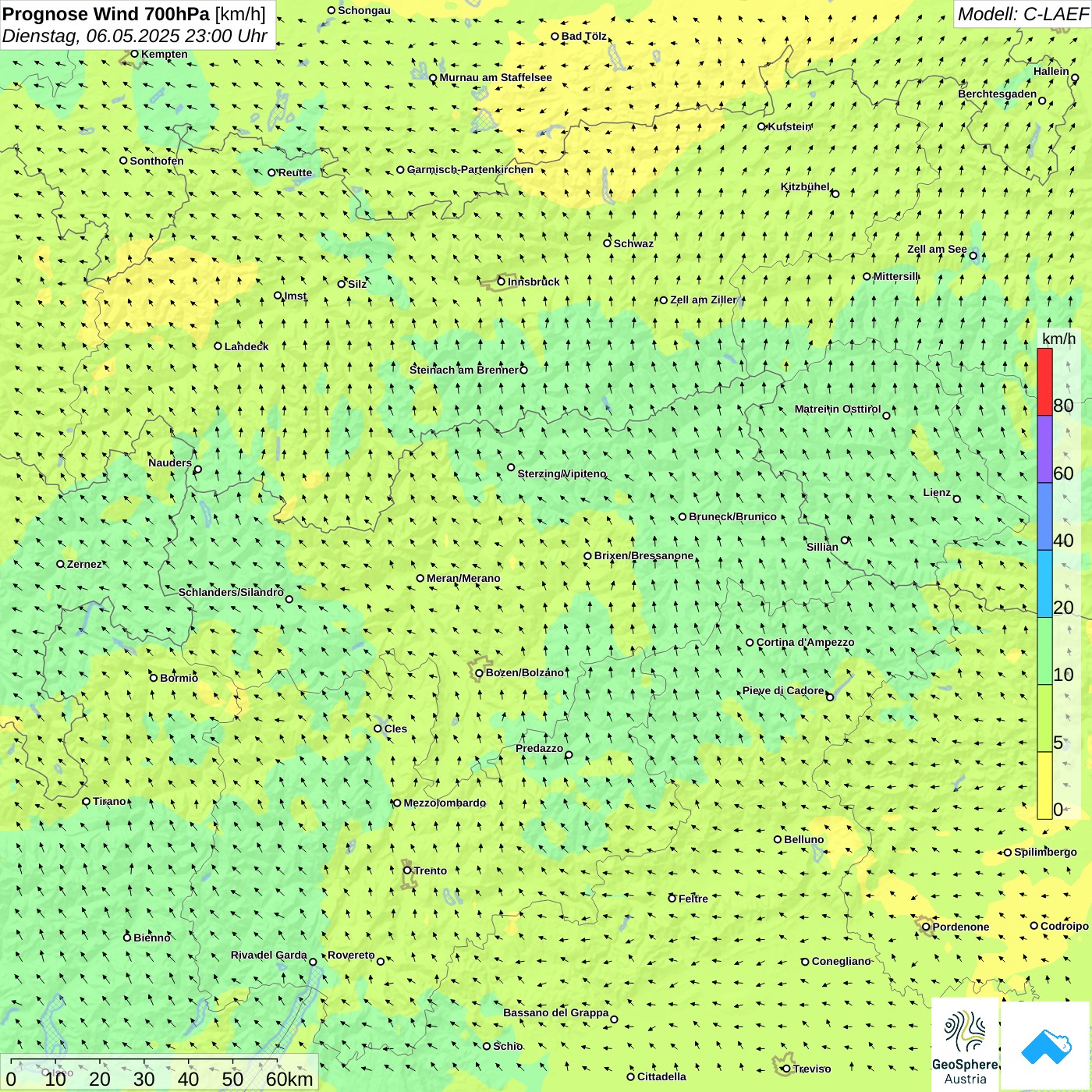Select the purple segment of the km/h legend
The height and width of the screenshot is (1092, 1092).
tap(1044, 449)
